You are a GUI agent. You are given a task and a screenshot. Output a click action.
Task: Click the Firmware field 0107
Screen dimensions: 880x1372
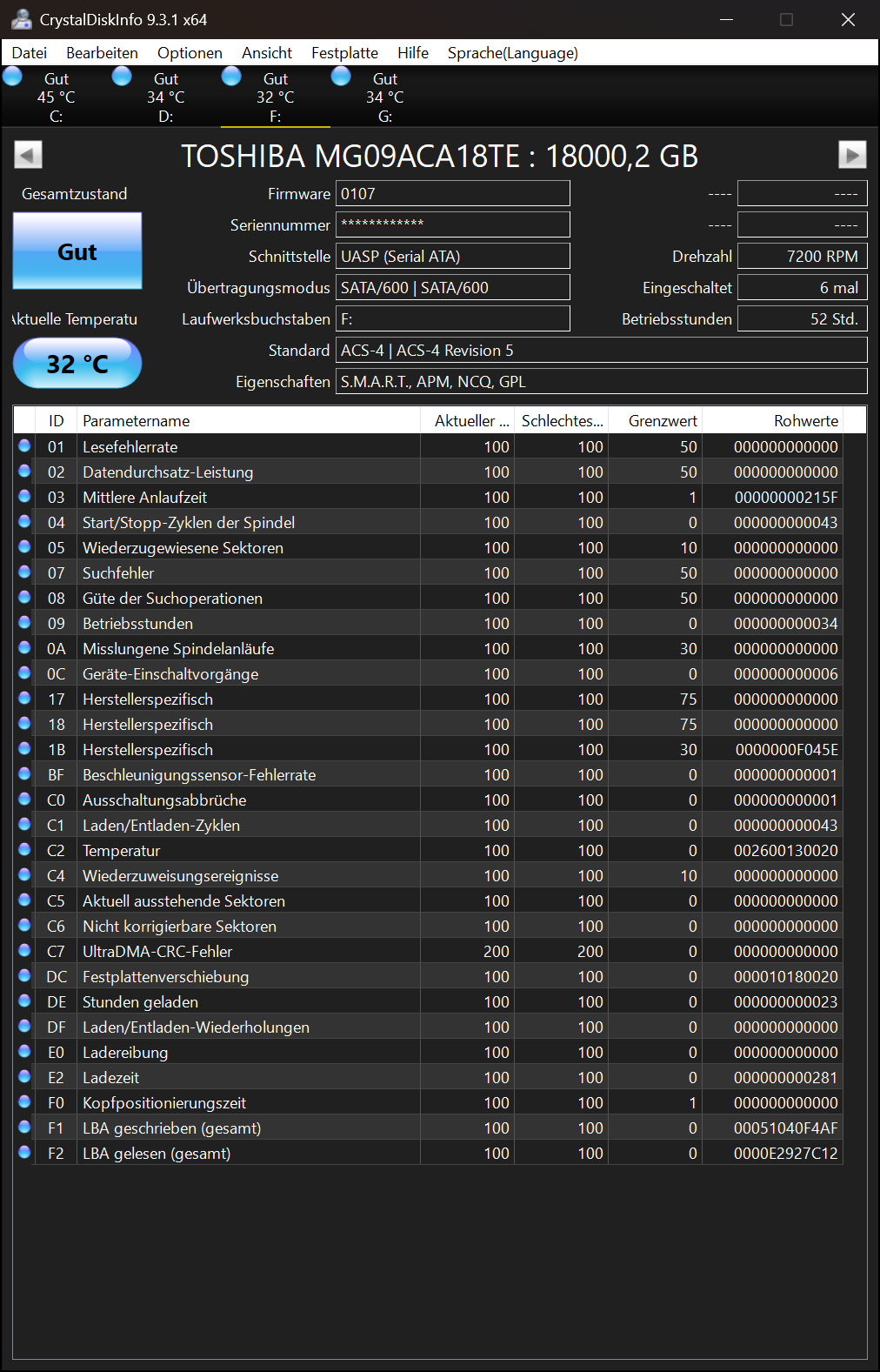(453, 193)
